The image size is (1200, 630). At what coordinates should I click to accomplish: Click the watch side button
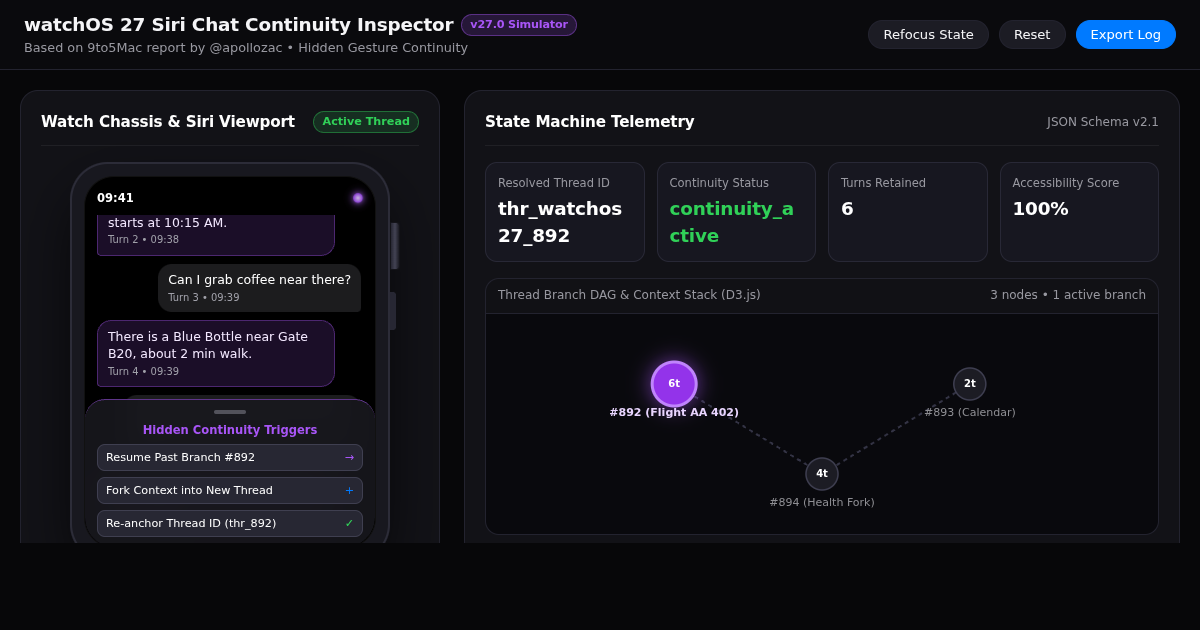point(393,311)
